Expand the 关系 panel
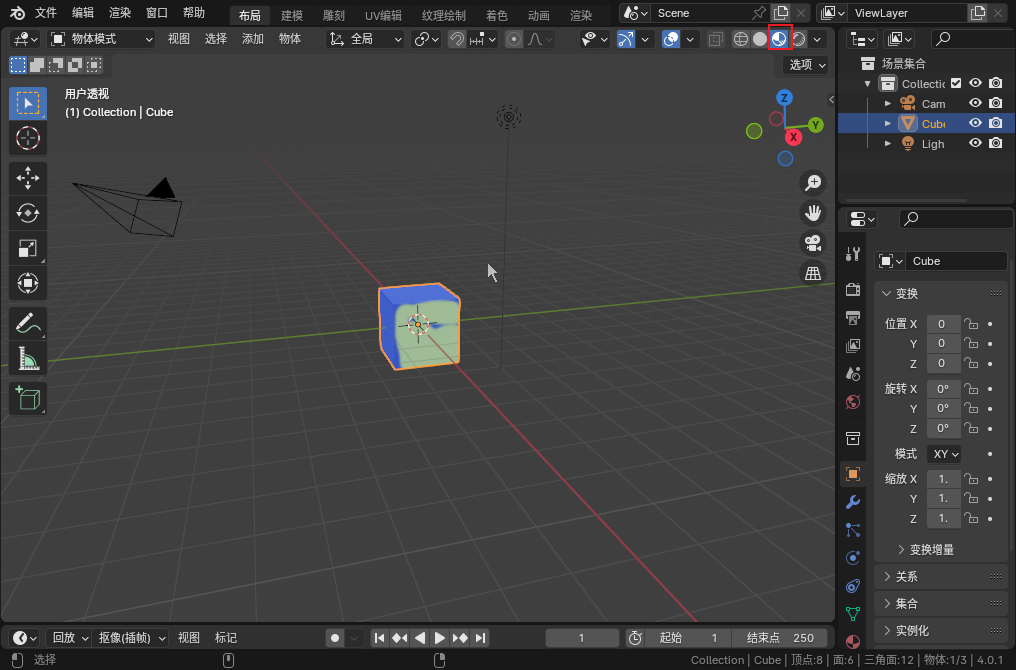 tap(907, 577)
